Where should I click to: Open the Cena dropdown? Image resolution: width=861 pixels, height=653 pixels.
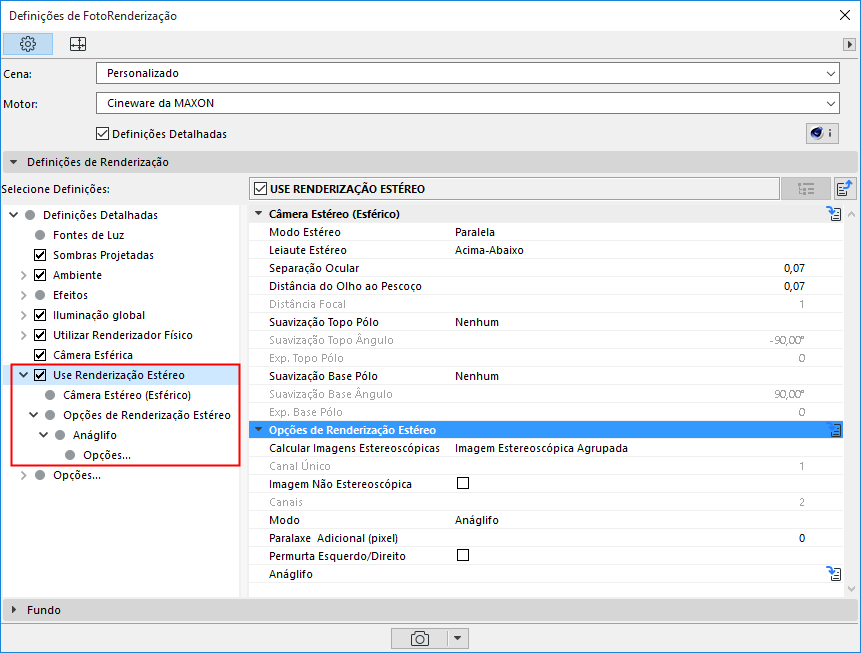coord(468,73)
